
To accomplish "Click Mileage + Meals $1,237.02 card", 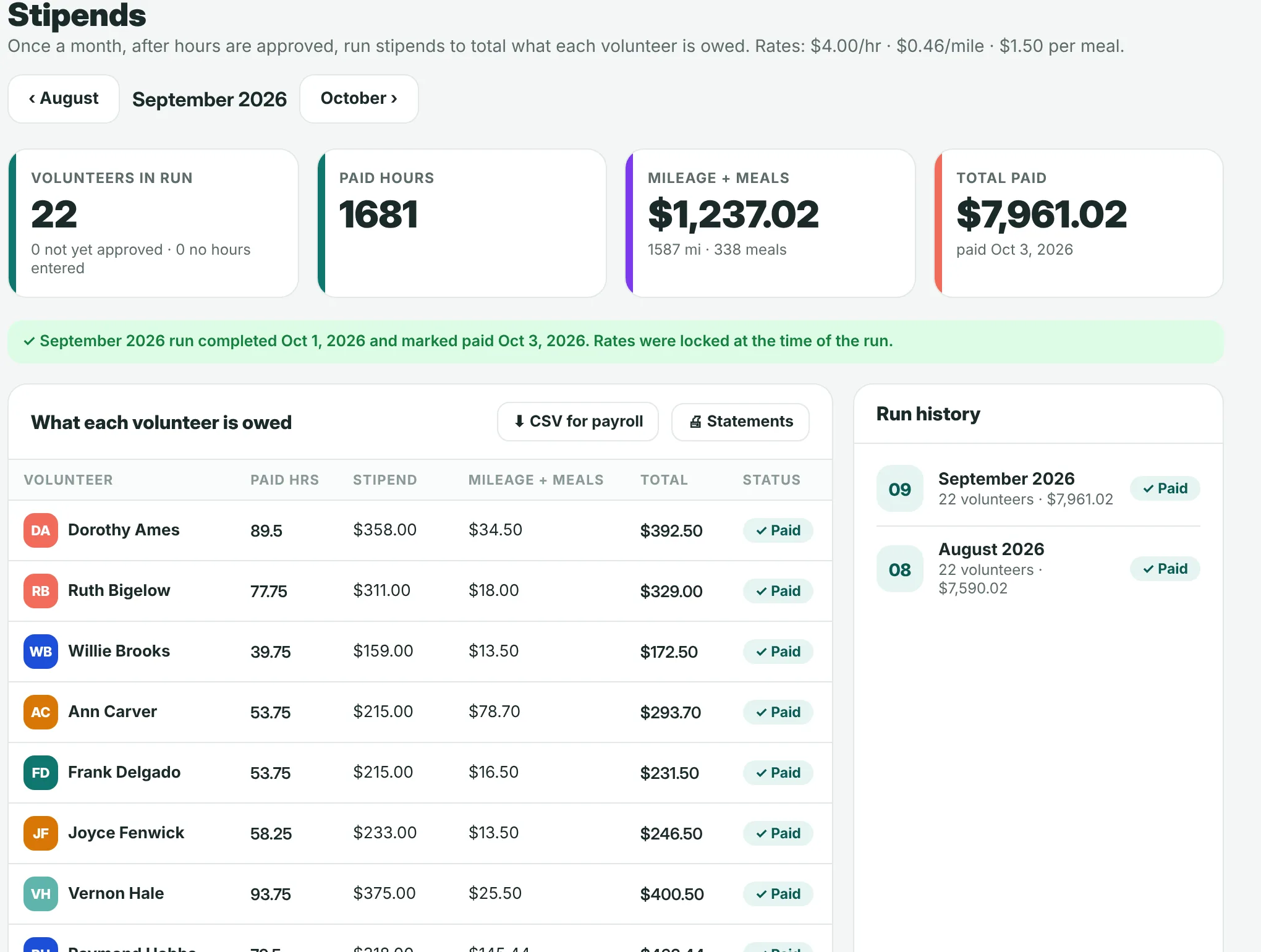I will pos(770,223).
